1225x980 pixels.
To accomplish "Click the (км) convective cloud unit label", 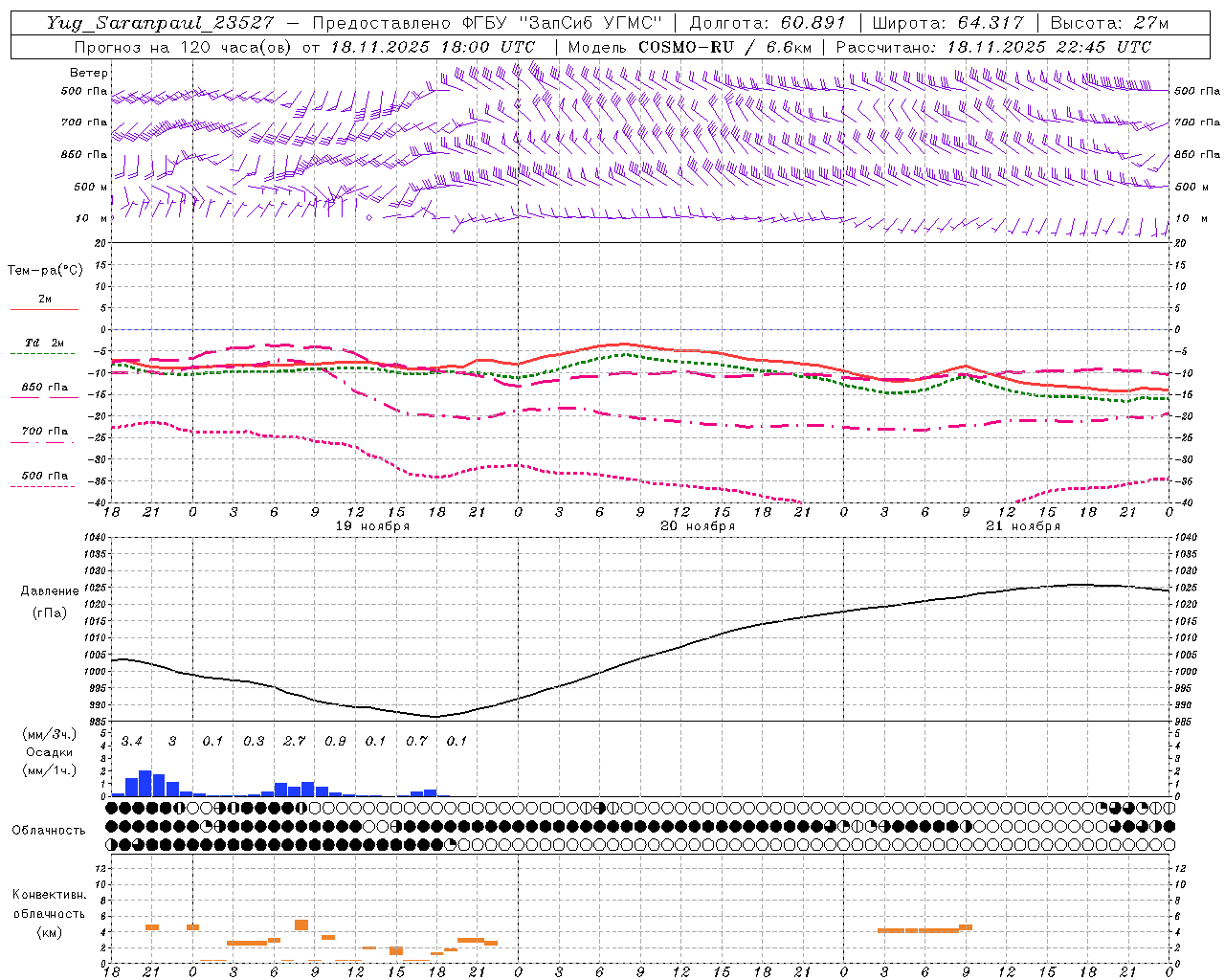I will 50,931.
